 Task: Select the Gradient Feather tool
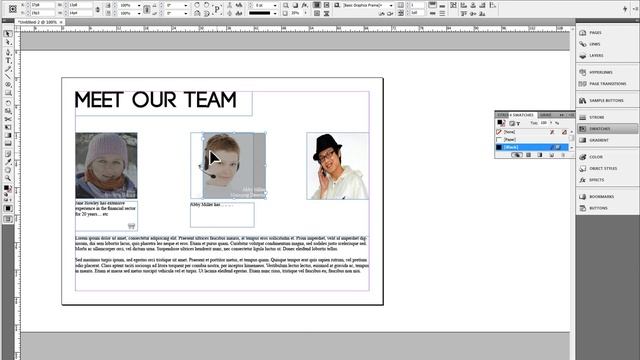pyautogui.click(x=8, y=143)
